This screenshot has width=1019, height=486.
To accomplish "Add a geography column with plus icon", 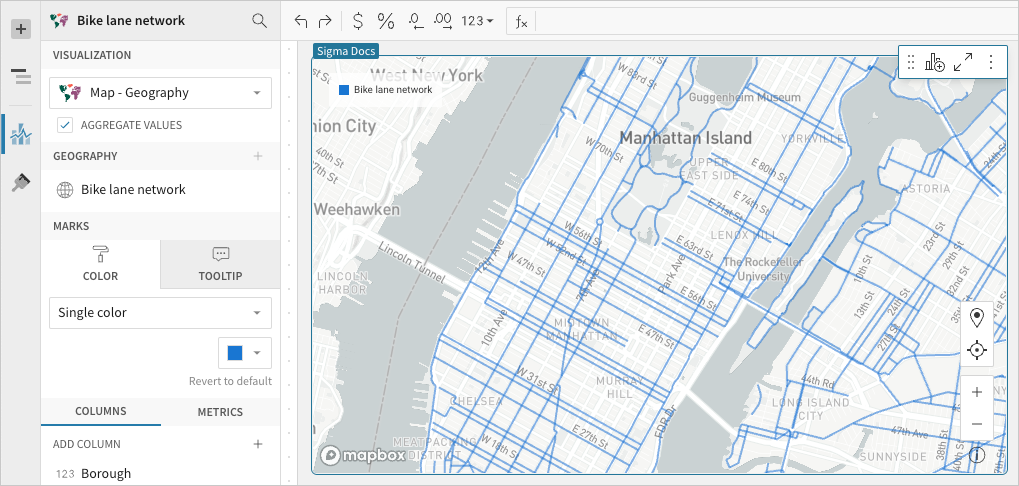I will click(x=258, y=156).
